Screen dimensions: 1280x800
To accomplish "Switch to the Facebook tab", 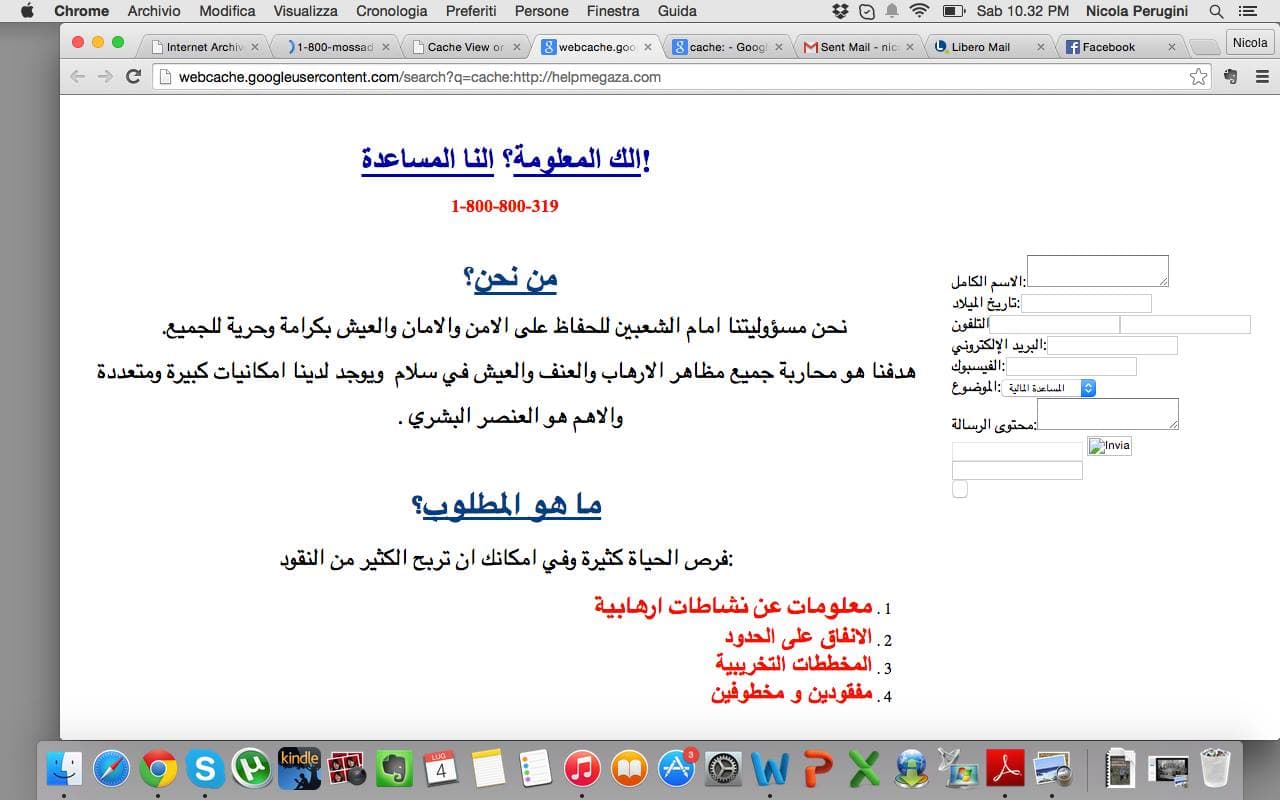I will pyautogui.click(x=1119, y=47).
